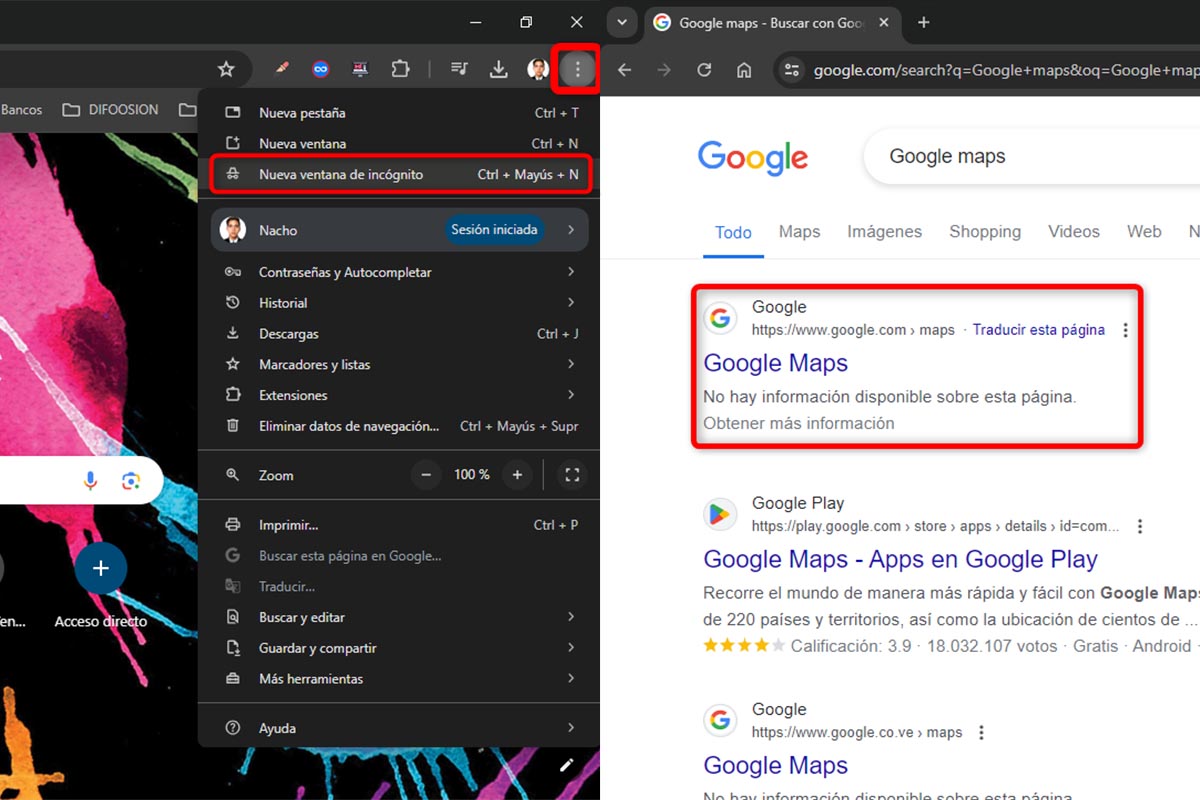Click the Google search box containing Google maps
The height and width of the screenshot is (800, 1200).
coord(1031,156)
